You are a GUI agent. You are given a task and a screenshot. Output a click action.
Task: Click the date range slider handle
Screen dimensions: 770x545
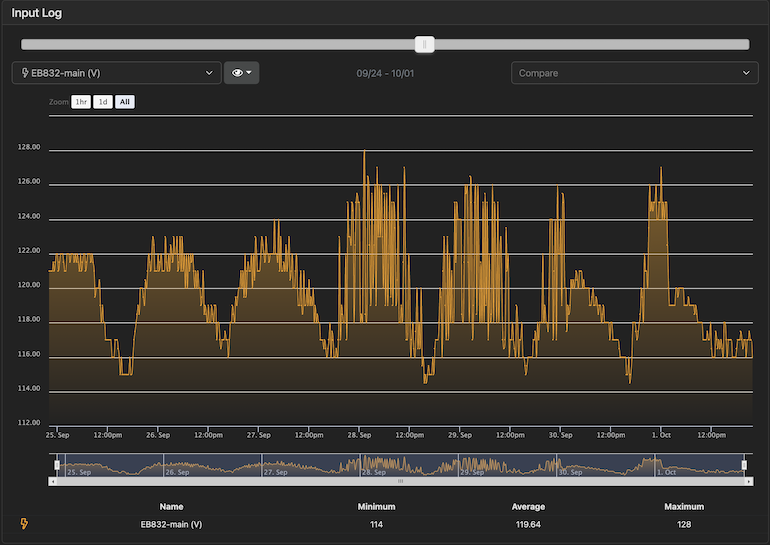pyautogui.click(x=425, y=44)
